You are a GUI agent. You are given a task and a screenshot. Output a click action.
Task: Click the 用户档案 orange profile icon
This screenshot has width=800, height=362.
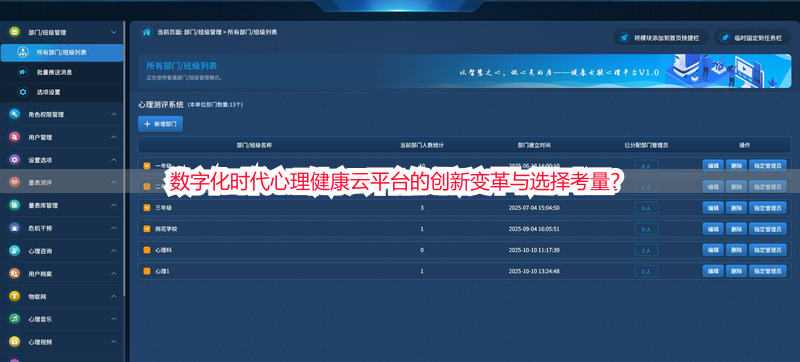pos(14,274)
